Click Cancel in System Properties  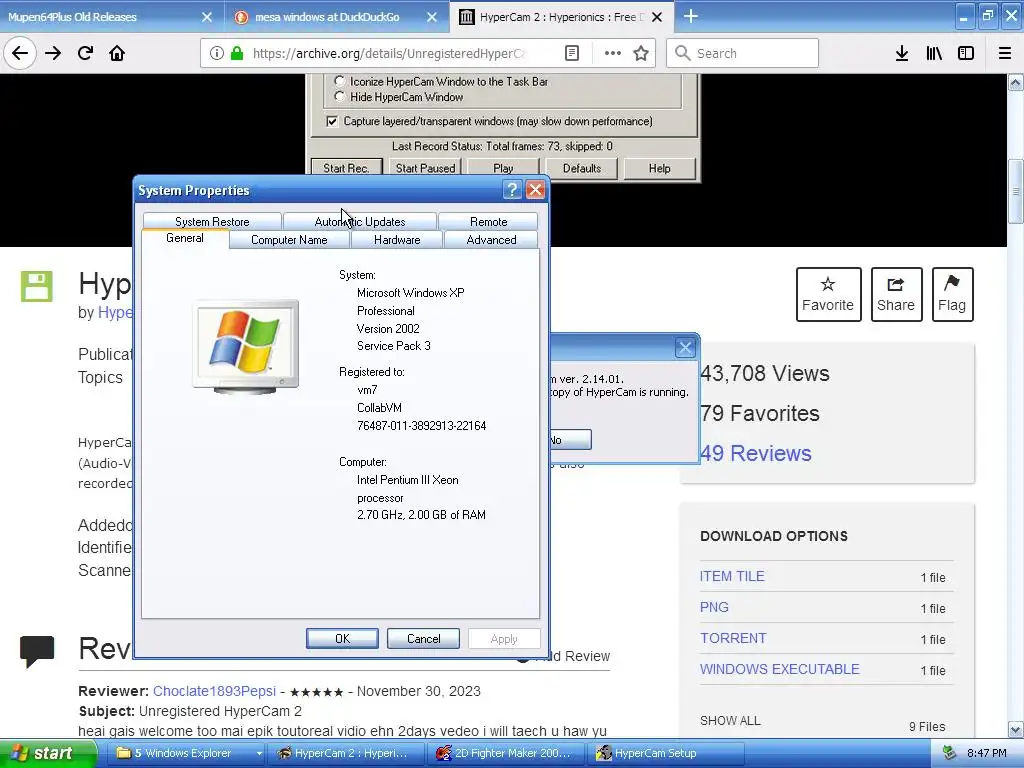click(x=423, y=639)
